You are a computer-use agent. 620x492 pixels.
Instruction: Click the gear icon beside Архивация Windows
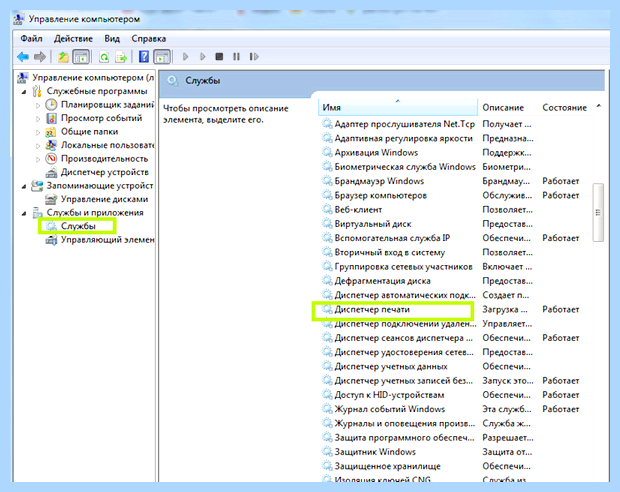point(327,152)
